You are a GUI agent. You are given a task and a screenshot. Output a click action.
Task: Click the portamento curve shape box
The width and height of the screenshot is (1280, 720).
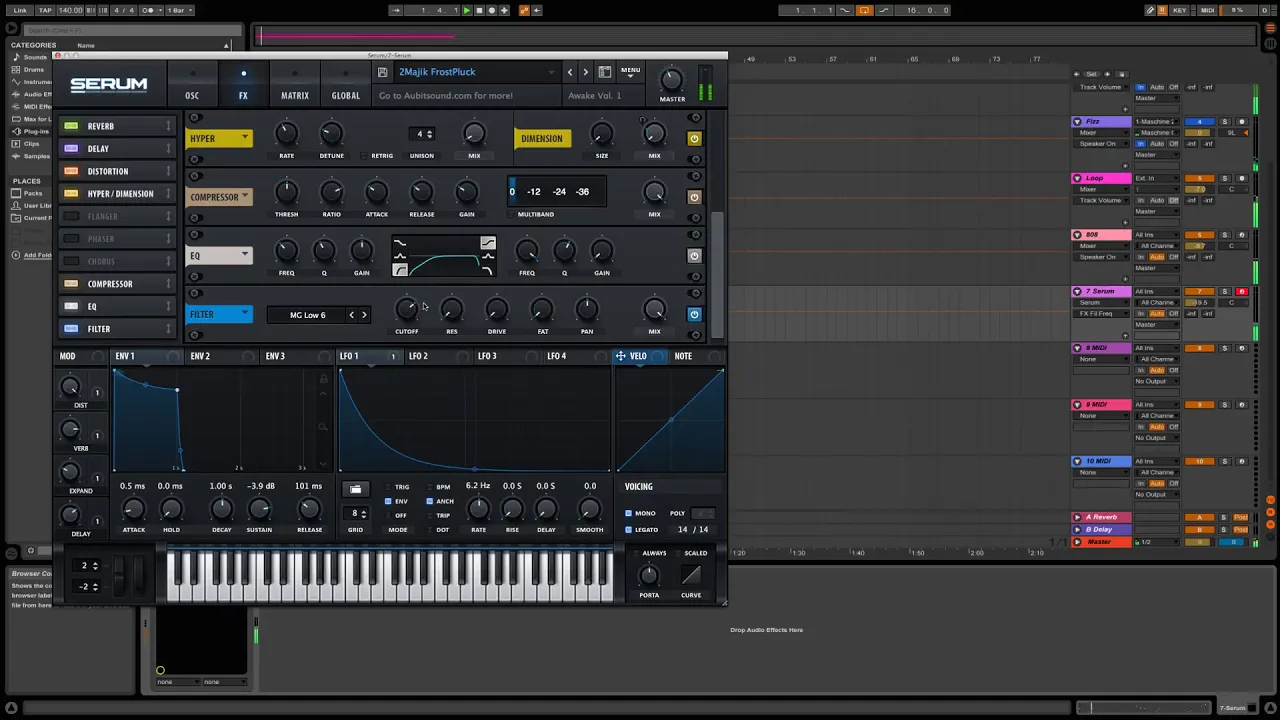pyautogui.click(x=691, y=575)
